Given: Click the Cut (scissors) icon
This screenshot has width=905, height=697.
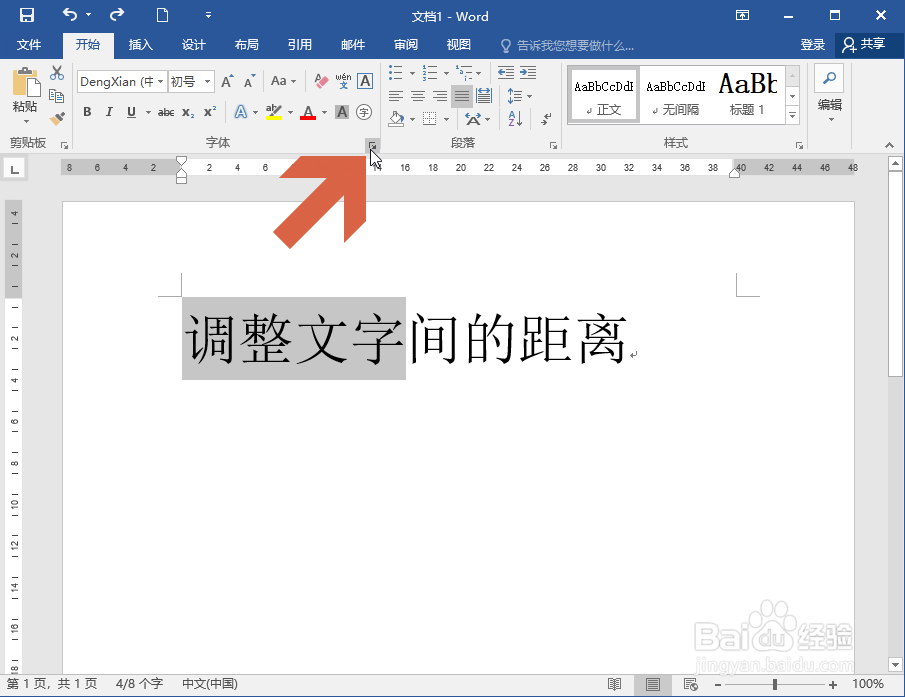Looking at the screenshot, I should 57,73.
